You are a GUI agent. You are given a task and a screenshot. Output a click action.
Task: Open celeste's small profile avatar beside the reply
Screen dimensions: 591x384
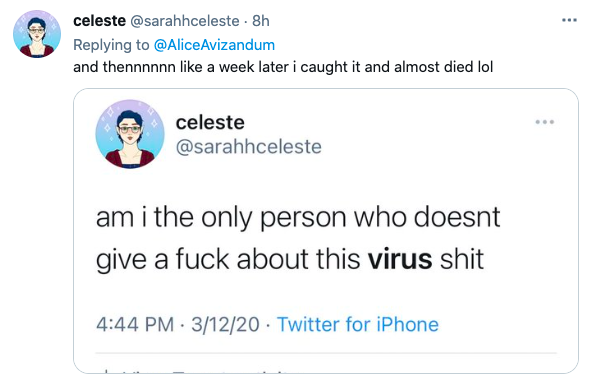(x=37, y=34)
